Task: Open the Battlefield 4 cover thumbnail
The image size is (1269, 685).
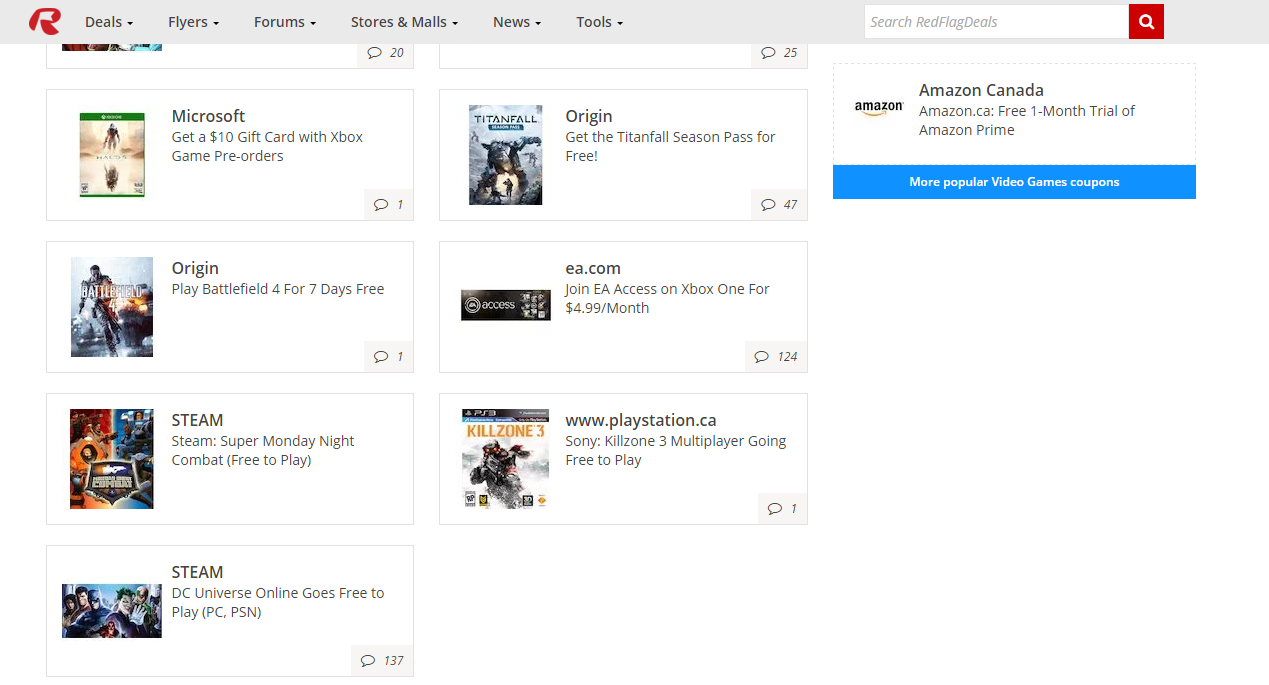Action: click(112, 307)
